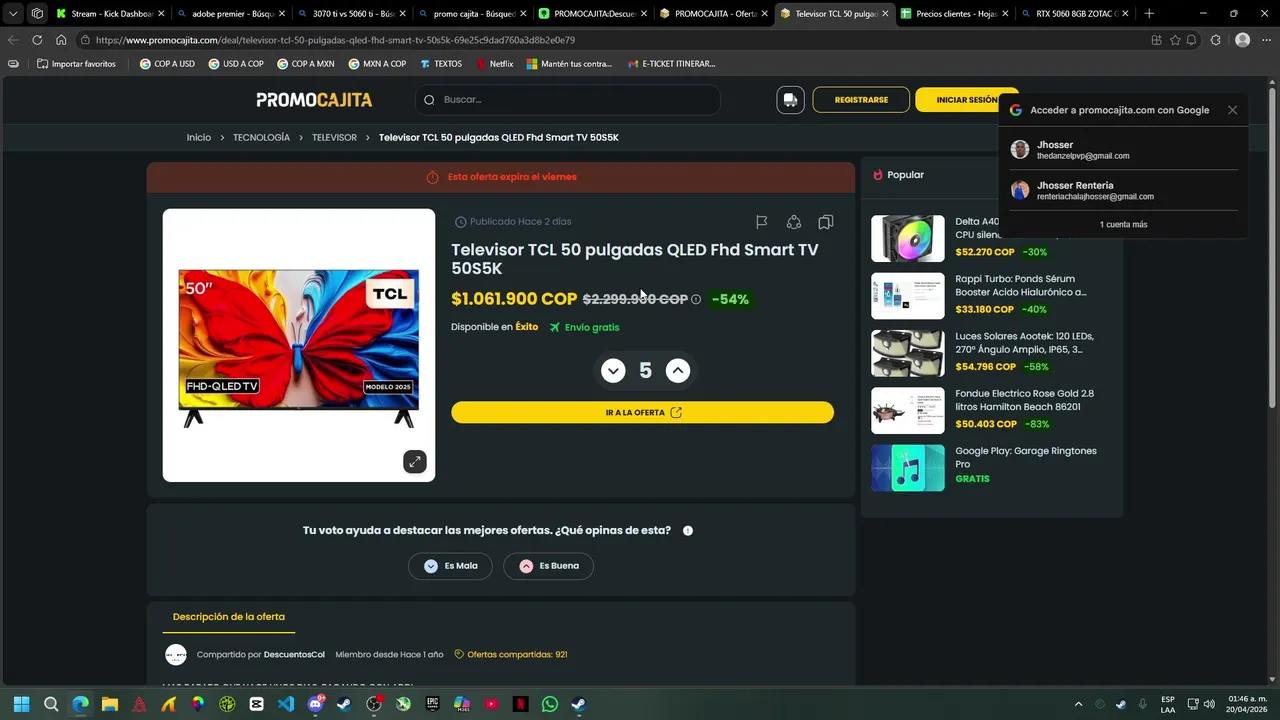1280x720 pixels.
Task: Expand the TV product image to fullscreen
Action: click(x=415, y=461)
